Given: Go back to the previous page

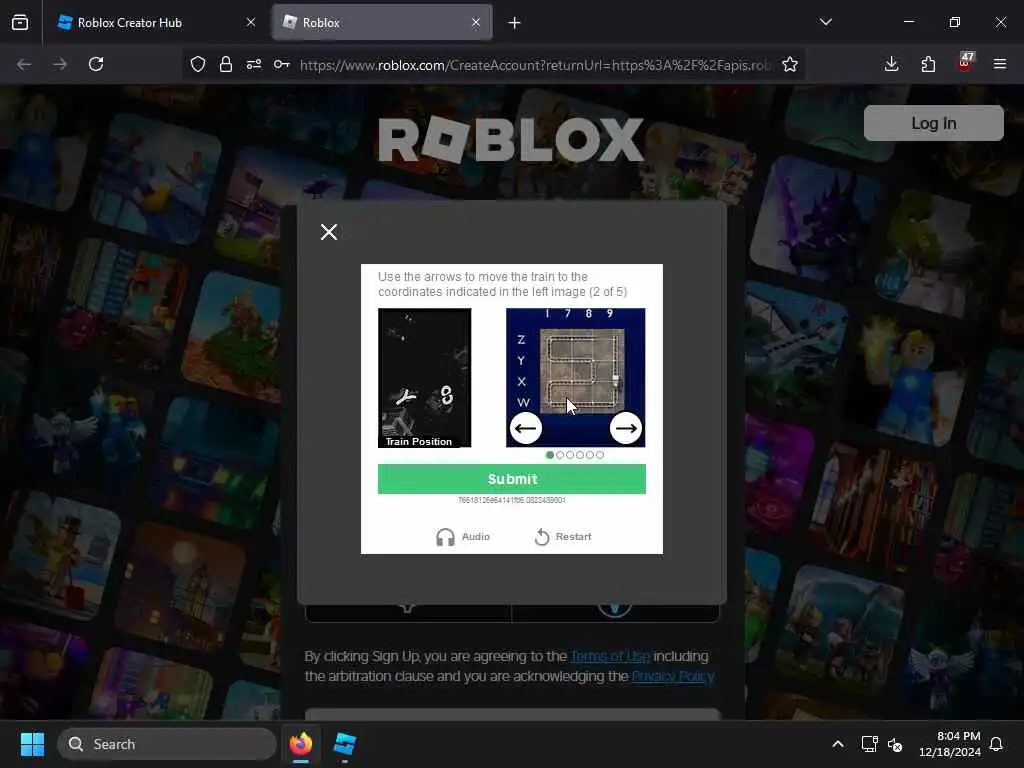Looking at the screenshot, I should (24, 64).
